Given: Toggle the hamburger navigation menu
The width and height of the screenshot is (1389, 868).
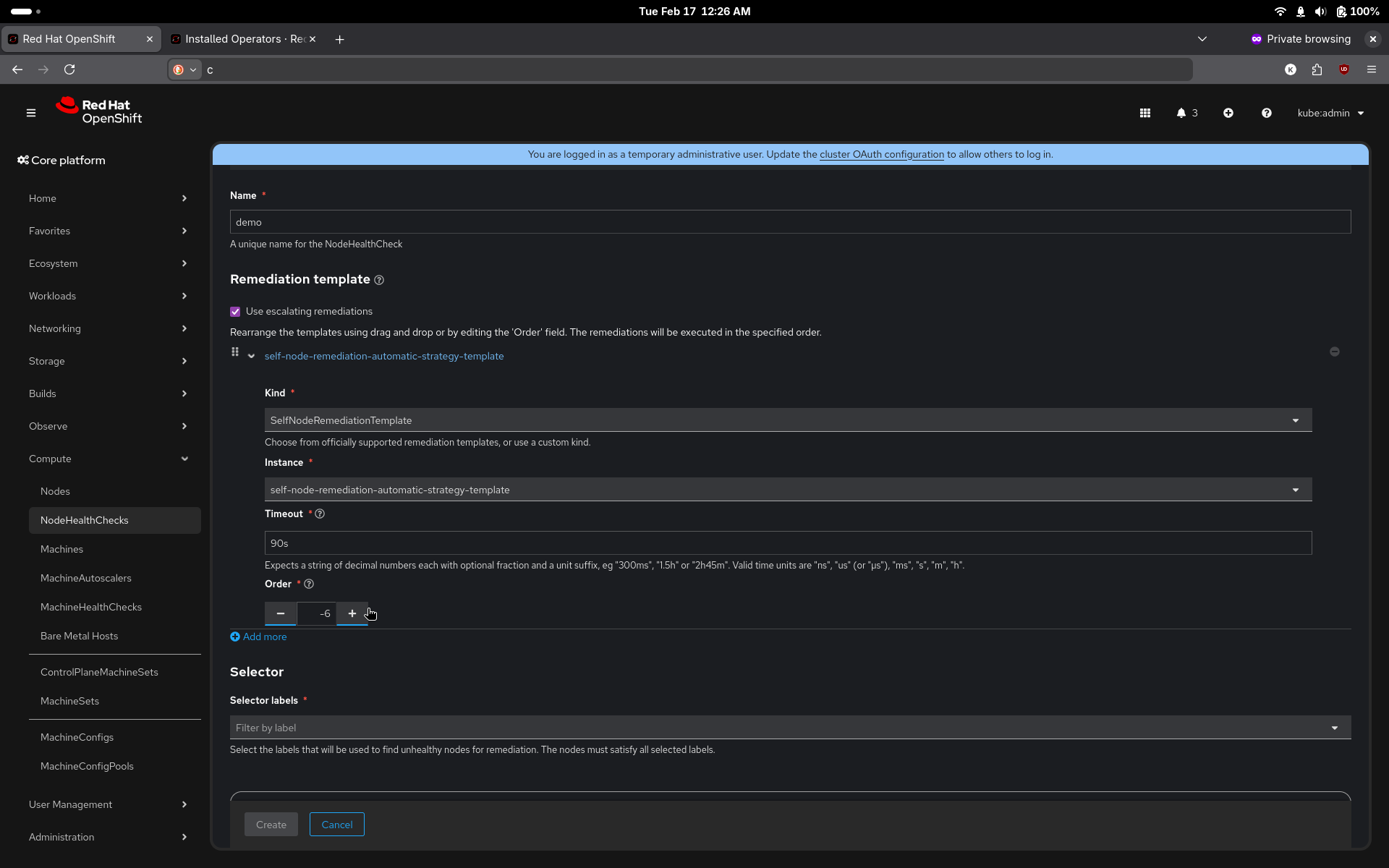Looking at the screenshot, I should coord(31,113).
